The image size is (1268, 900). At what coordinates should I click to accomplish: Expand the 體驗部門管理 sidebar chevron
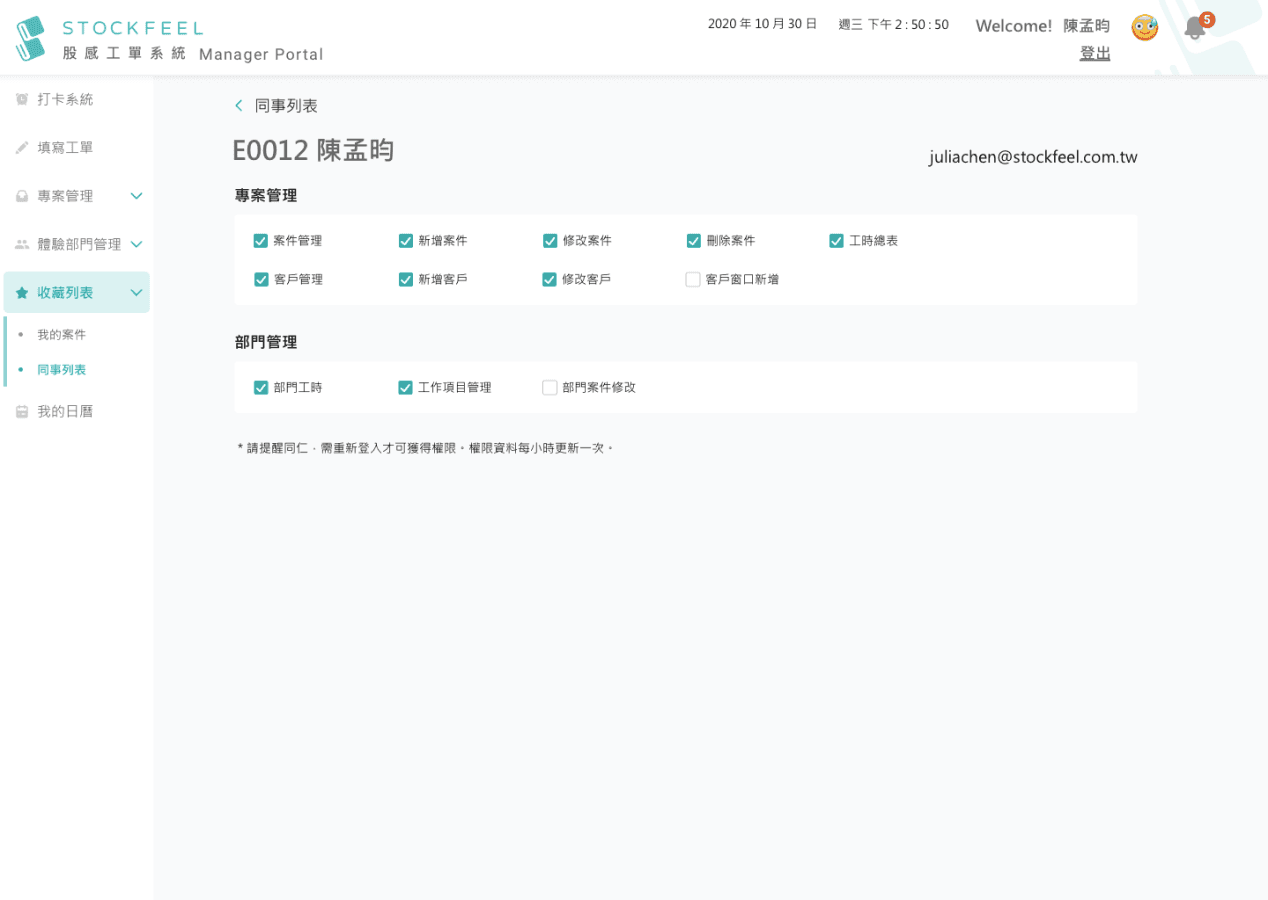tap(137, 244)
